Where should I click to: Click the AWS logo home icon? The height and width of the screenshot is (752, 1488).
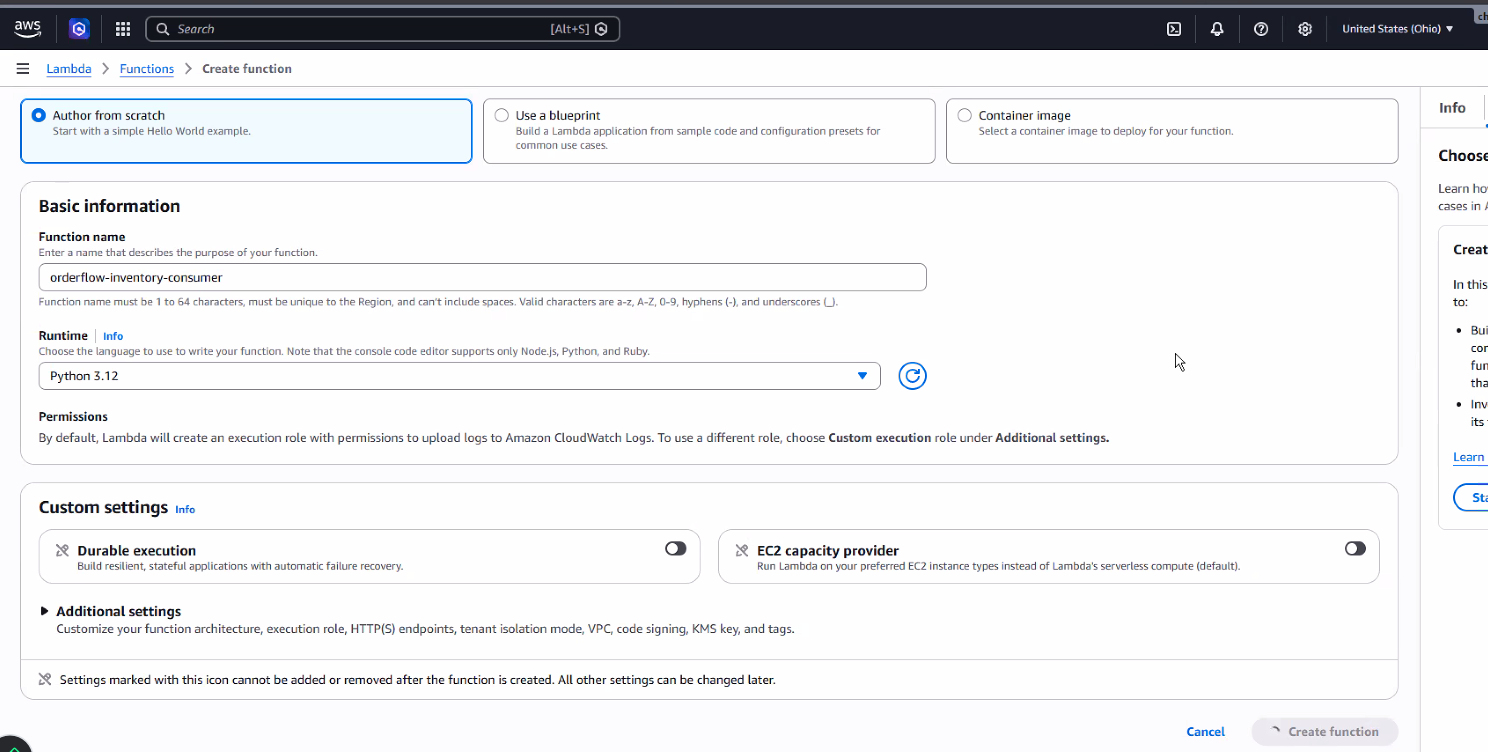click(27, 29)
